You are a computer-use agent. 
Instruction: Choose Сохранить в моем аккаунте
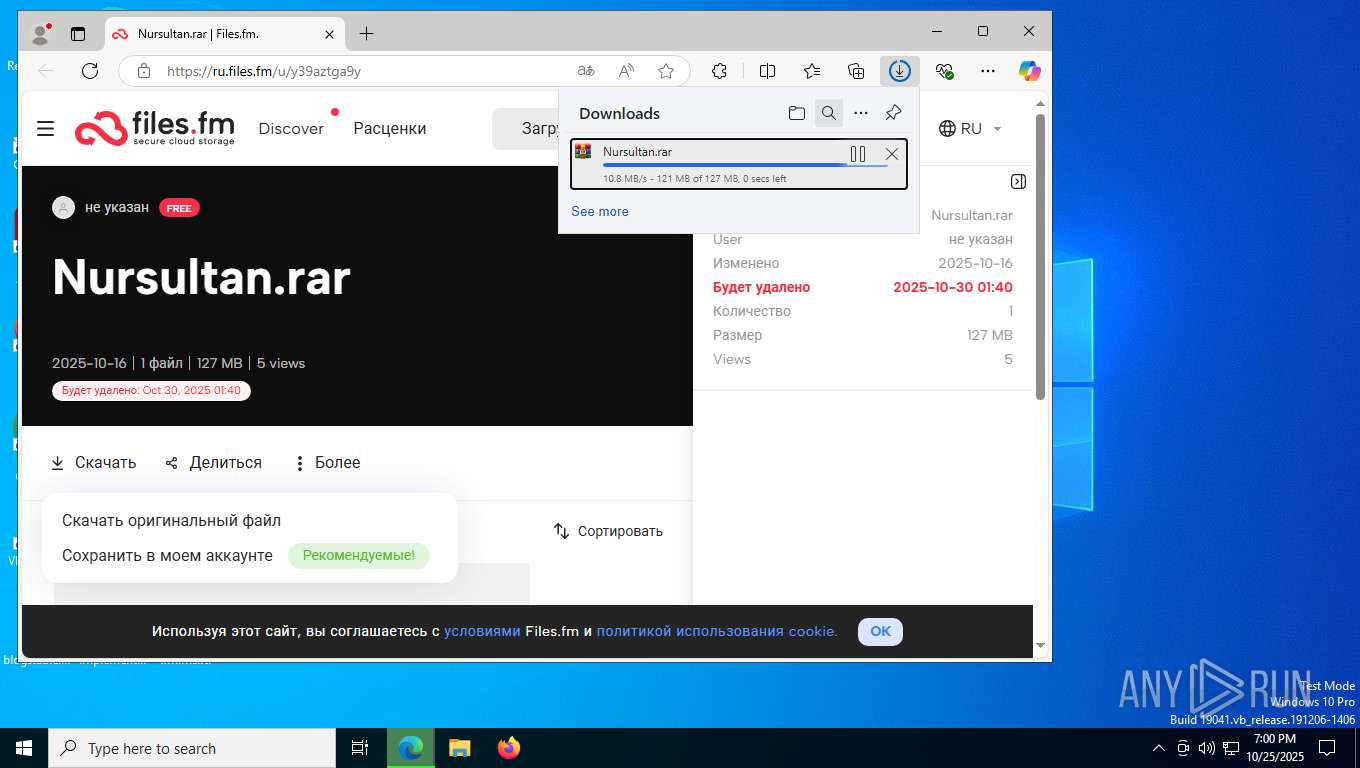[167, 555]
